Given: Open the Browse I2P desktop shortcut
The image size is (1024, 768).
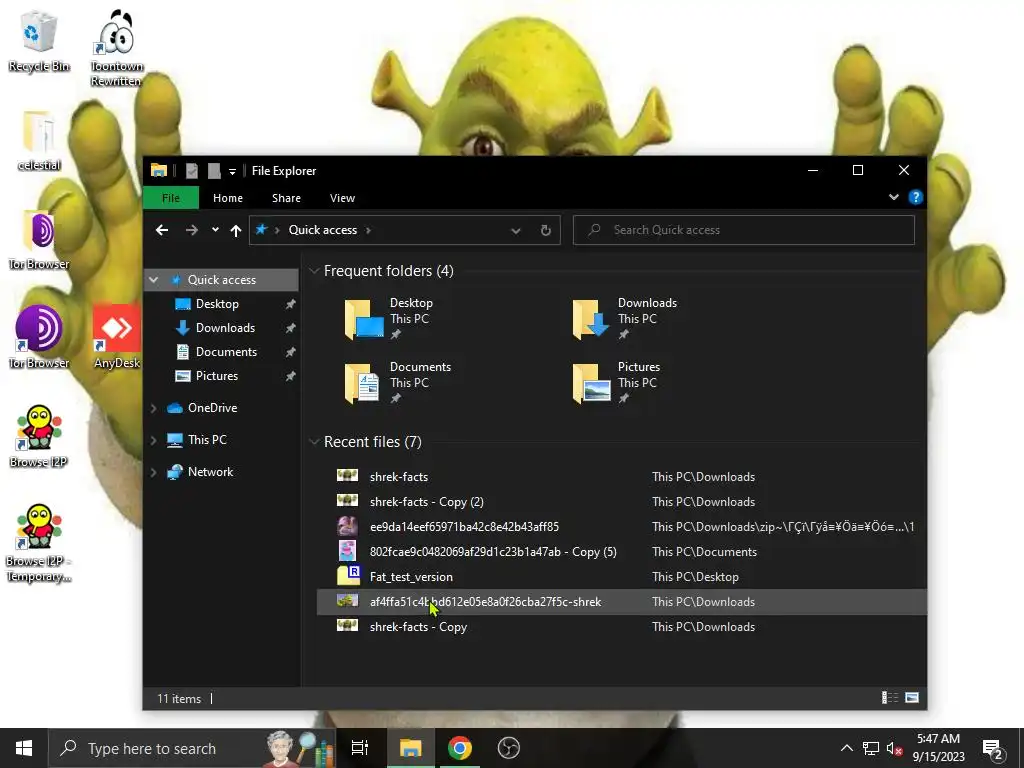Looking at the screenshot, I should pyautogui.click(x=39, y=436).
